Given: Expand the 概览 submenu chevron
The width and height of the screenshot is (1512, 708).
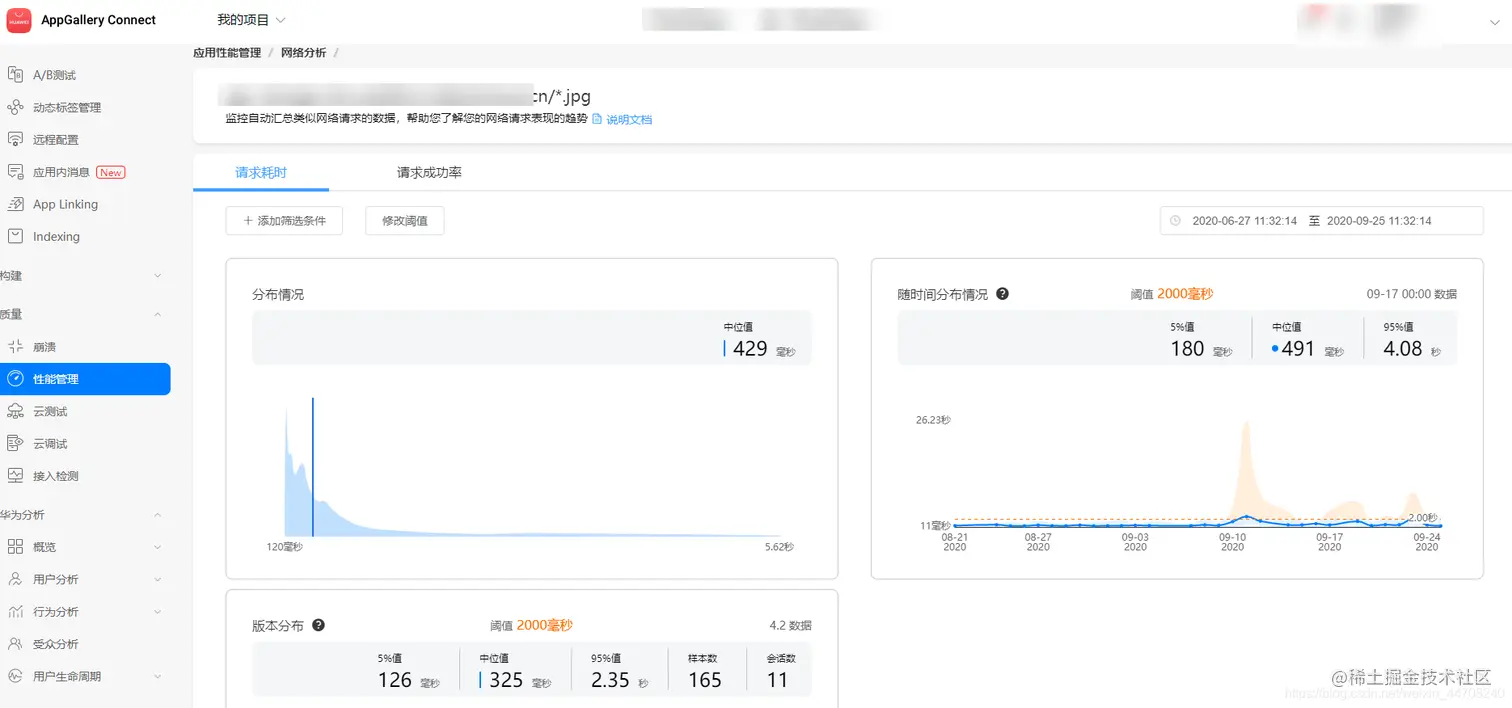Looking at the screenshot, I should pyautogui.click(x=157, y=547).
